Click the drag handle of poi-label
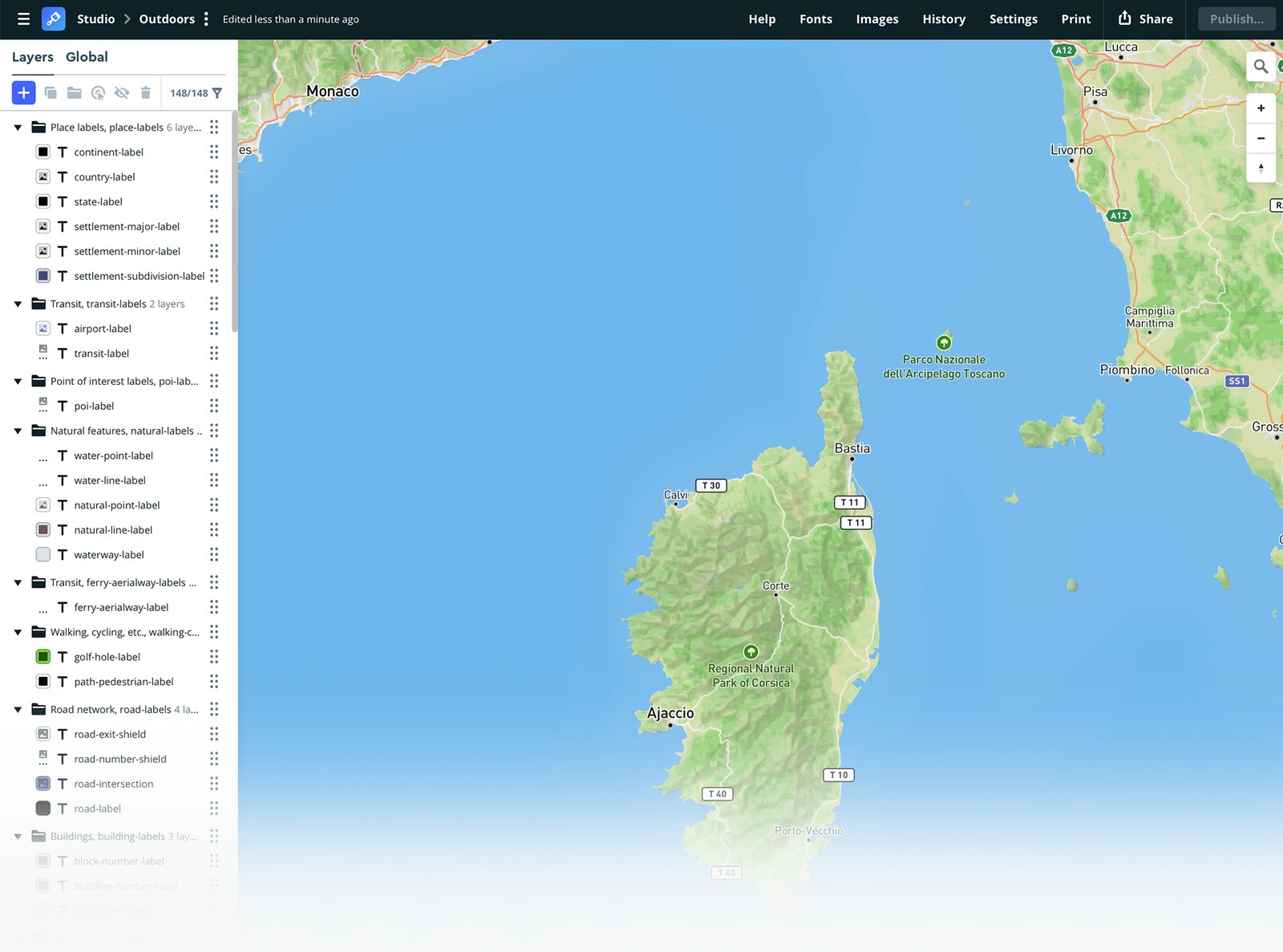The width and height of the screenshot is (1283, 952). point(214,406)
